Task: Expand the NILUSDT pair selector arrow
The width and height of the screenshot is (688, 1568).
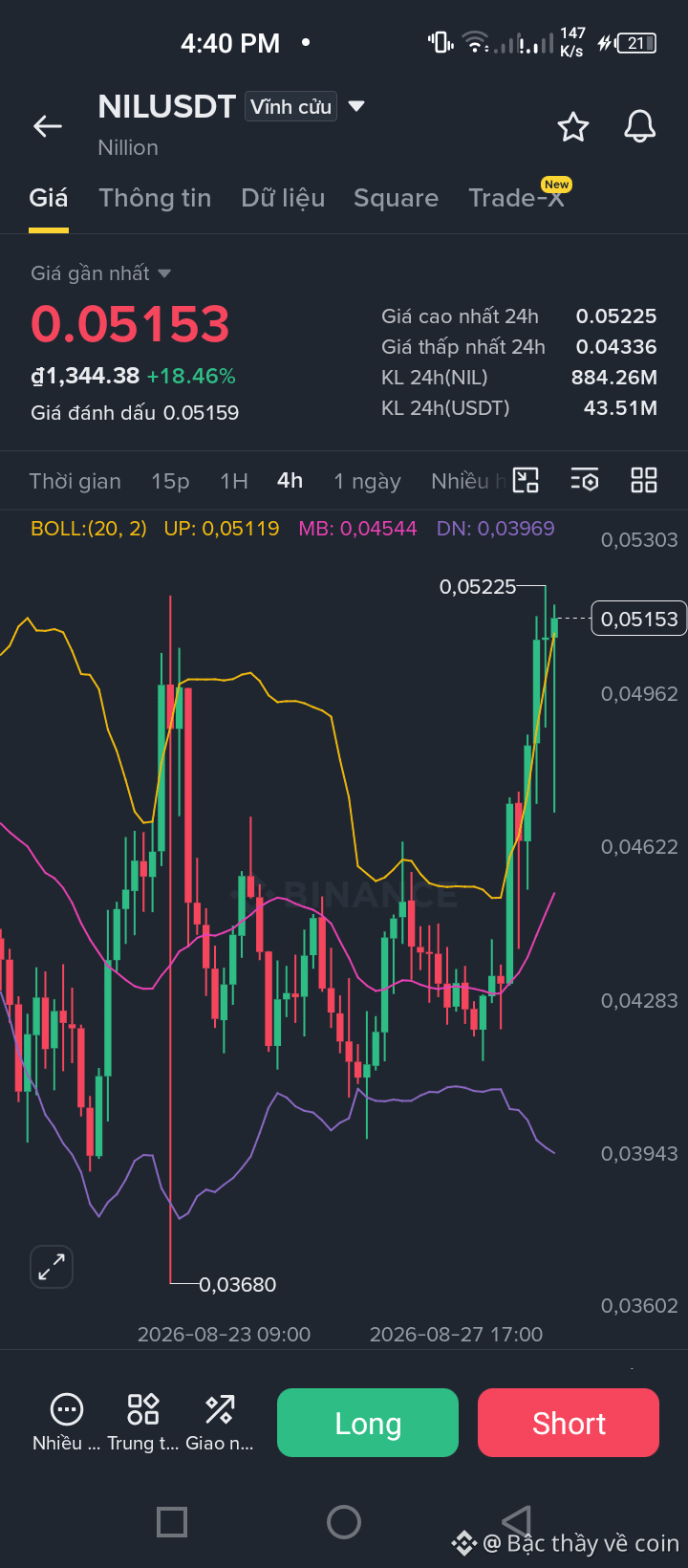Action: [x=356, y=106]
